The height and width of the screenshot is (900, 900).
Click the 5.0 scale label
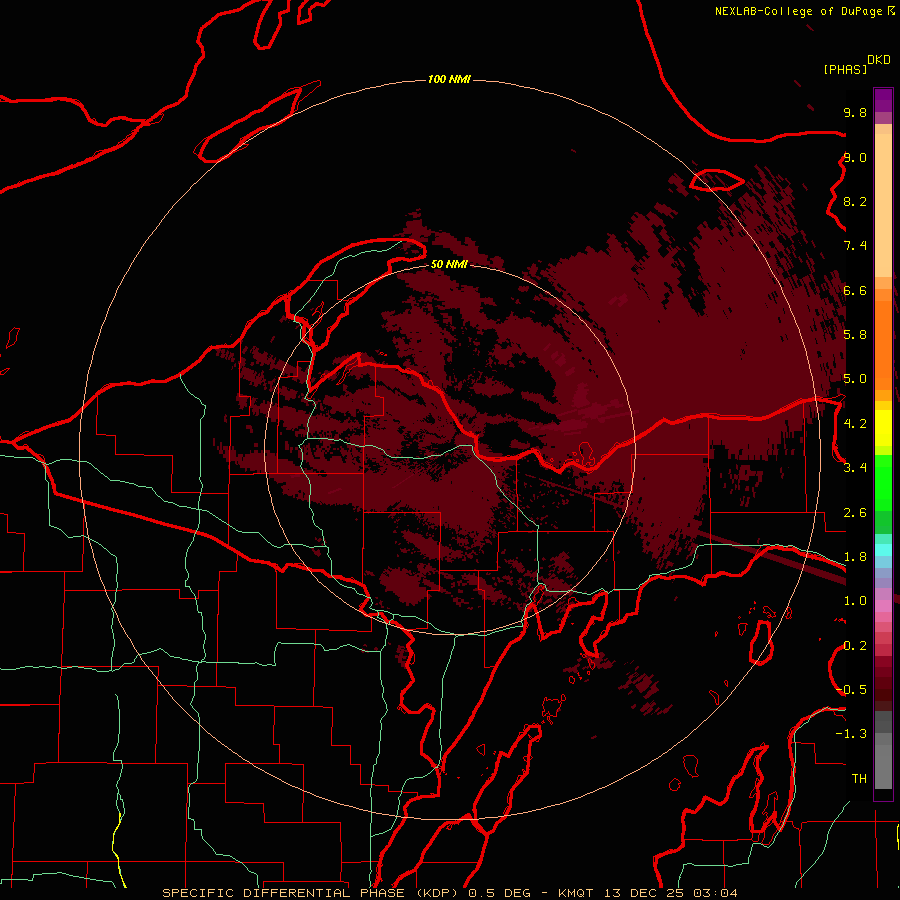(x=855, y=379)
